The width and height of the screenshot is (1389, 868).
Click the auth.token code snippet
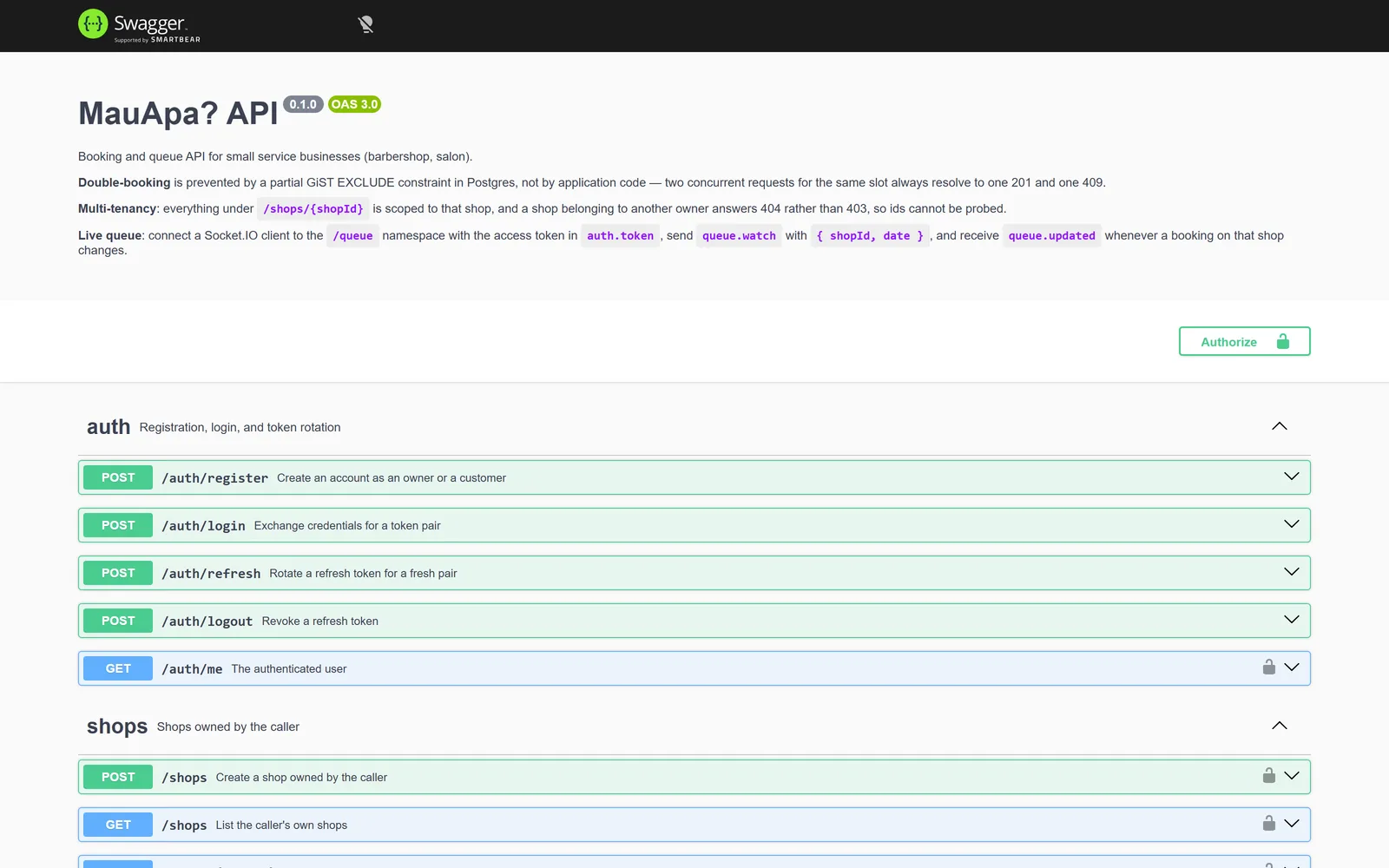click(x=620, y=236)
